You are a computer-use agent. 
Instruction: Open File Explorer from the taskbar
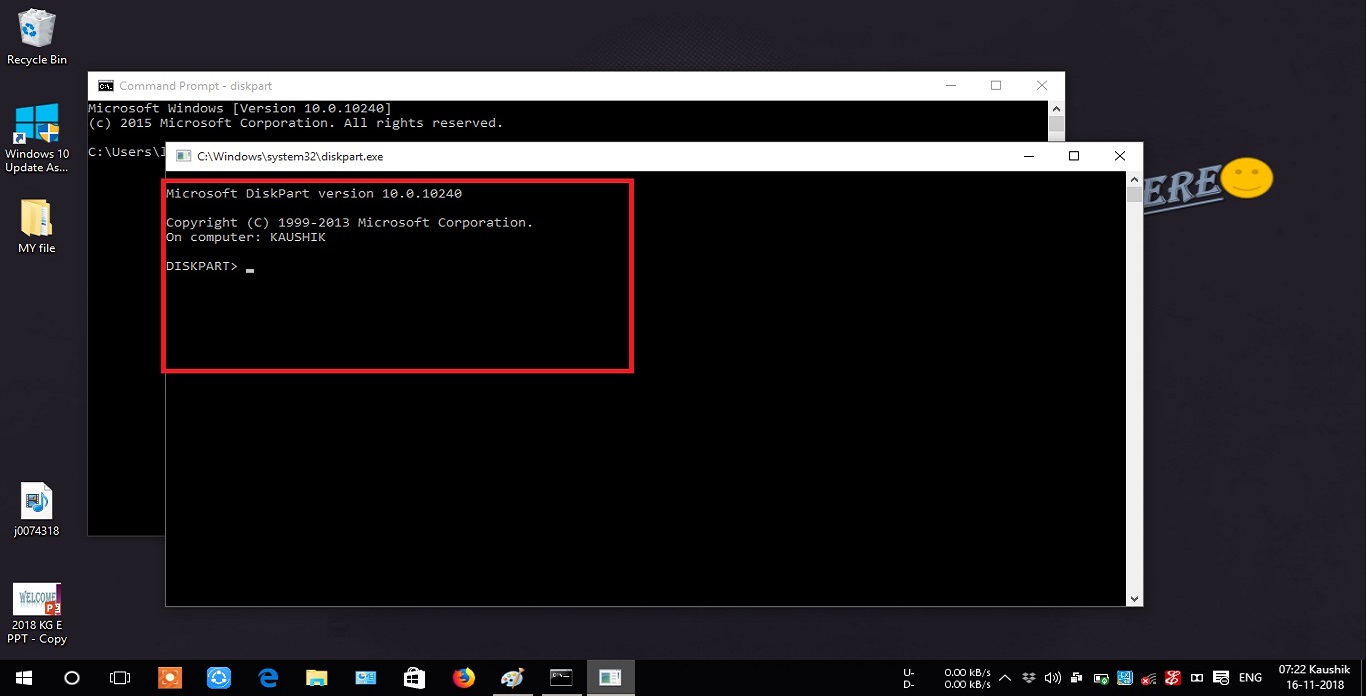click(316, 678)
